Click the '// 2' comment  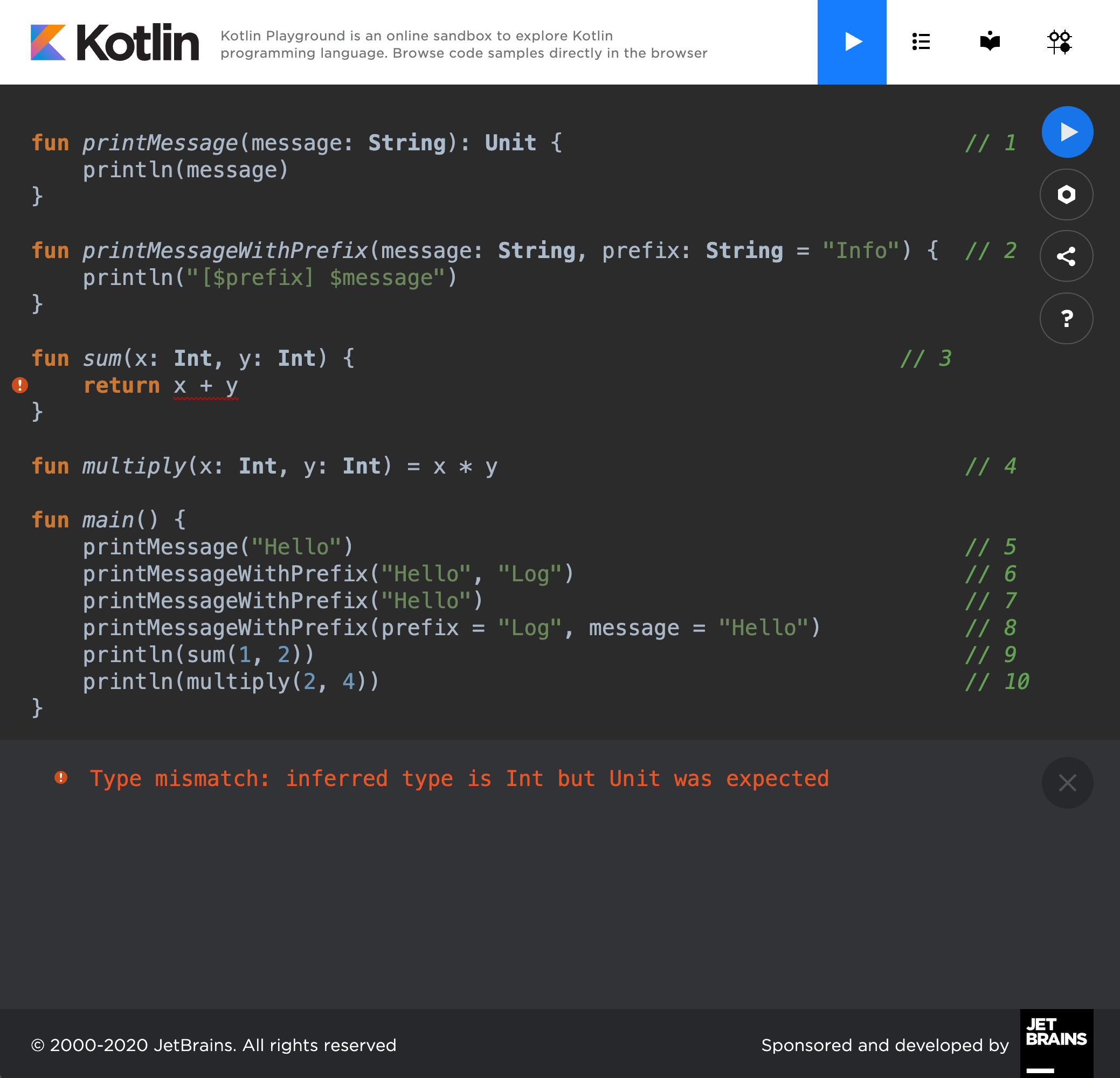tap(990, 251)
